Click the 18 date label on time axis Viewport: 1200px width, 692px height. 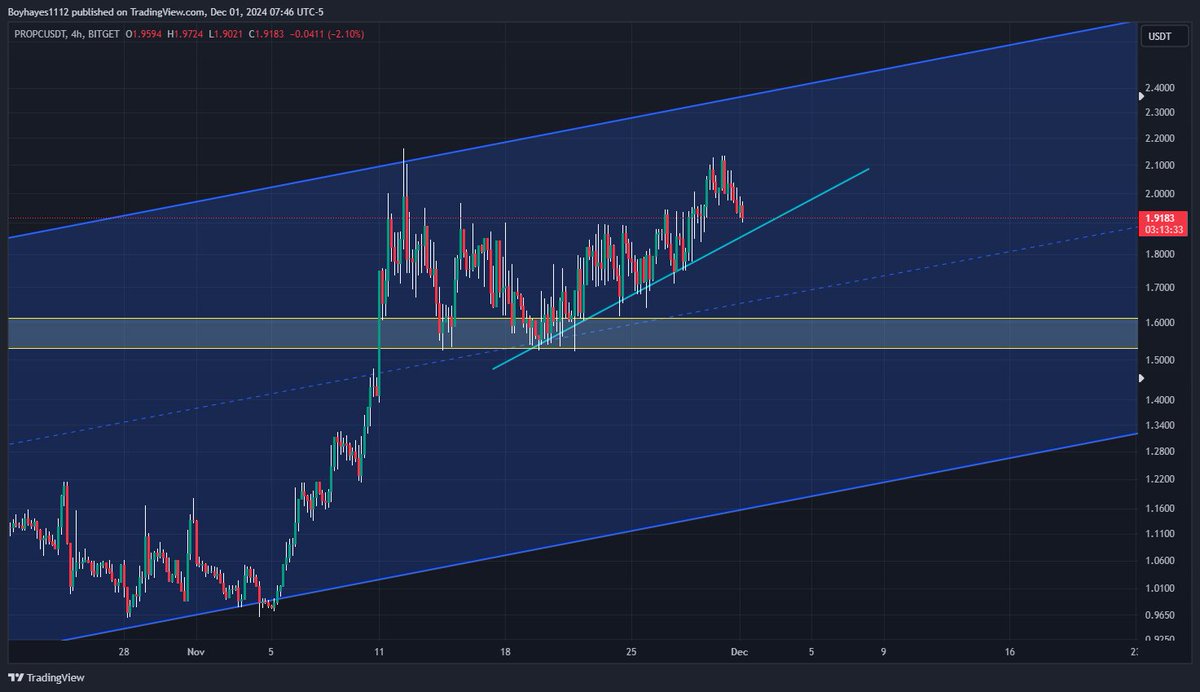pyautogui.click(x=505, y=650)
